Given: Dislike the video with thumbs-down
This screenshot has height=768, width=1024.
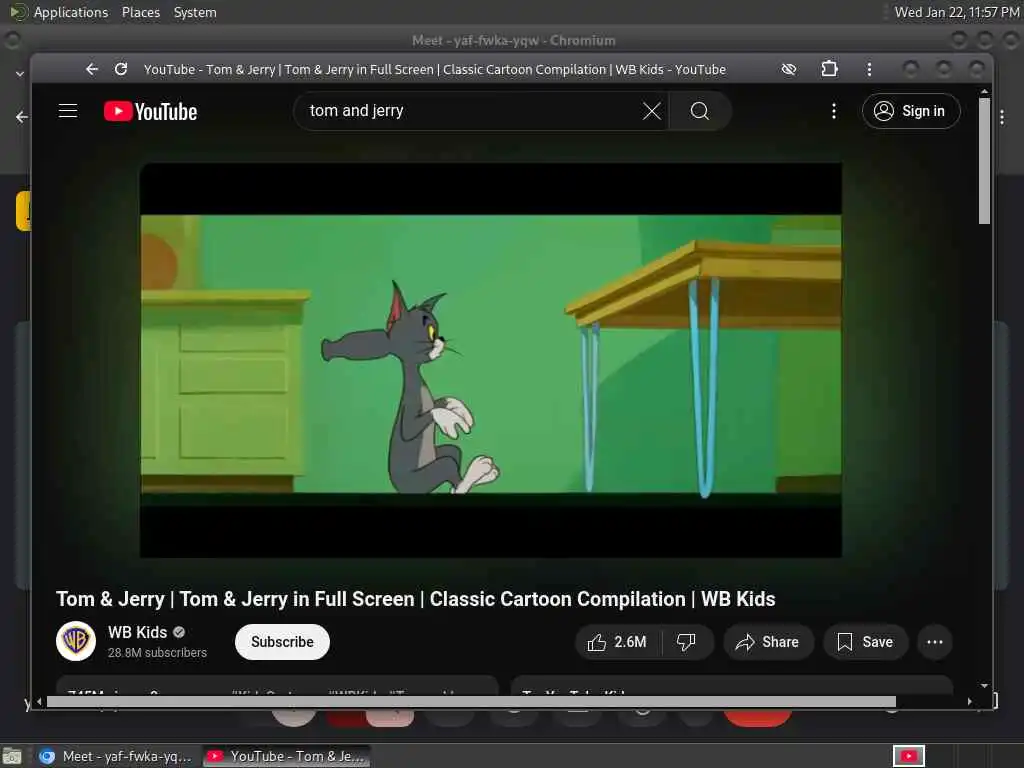Looking at the screenshot, I should coord(686,642).
